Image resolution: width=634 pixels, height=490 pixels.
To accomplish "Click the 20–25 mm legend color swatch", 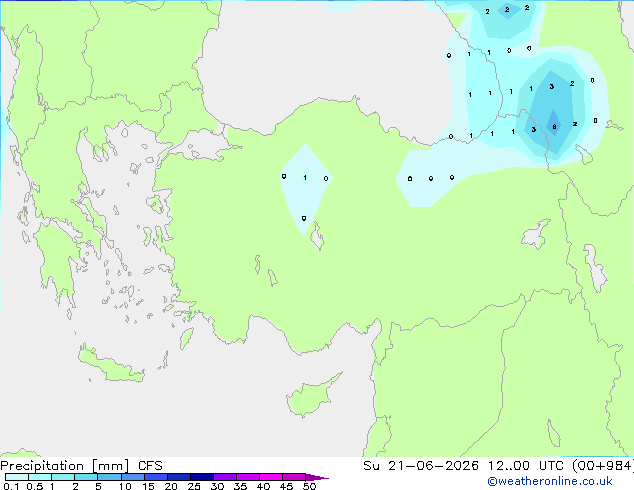I will (x=179, y=477).
